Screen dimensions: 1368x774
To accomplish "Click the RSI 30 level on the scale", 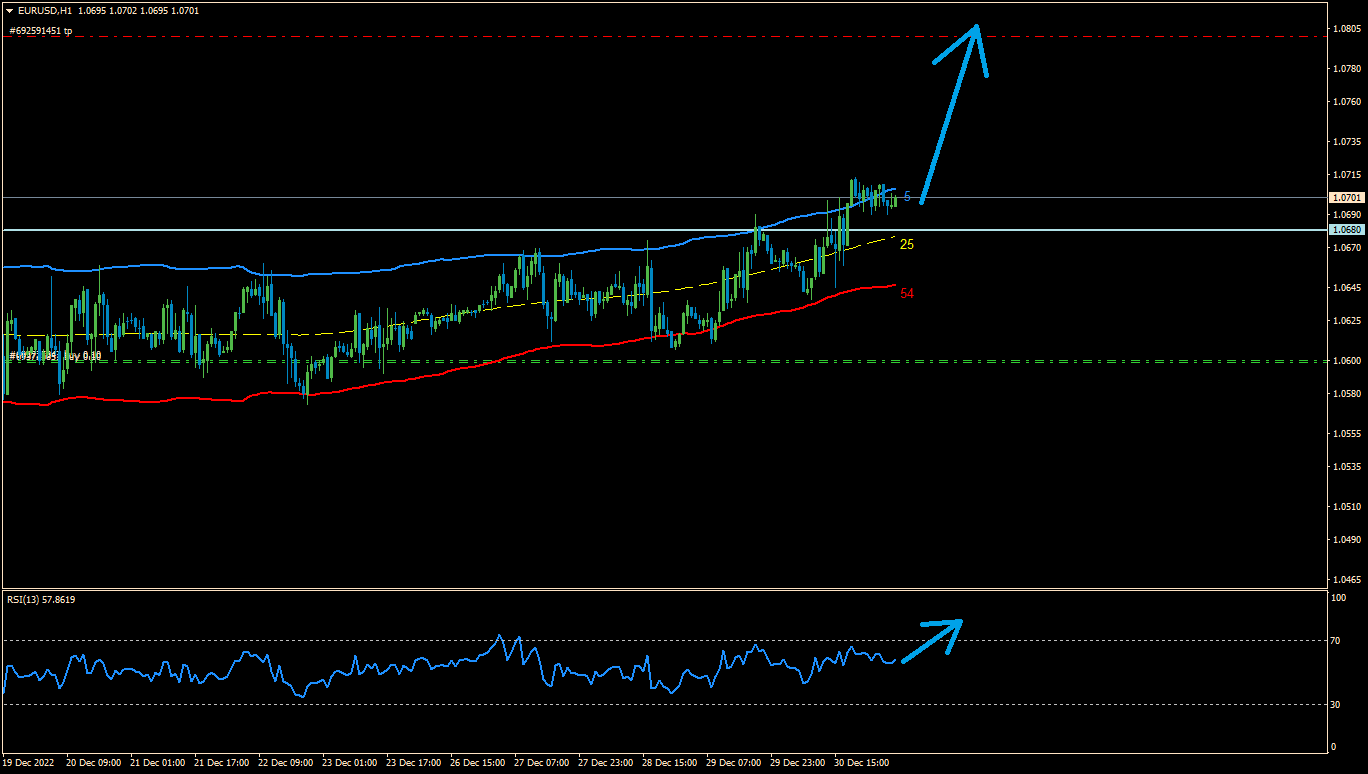I will point(1336,704).
